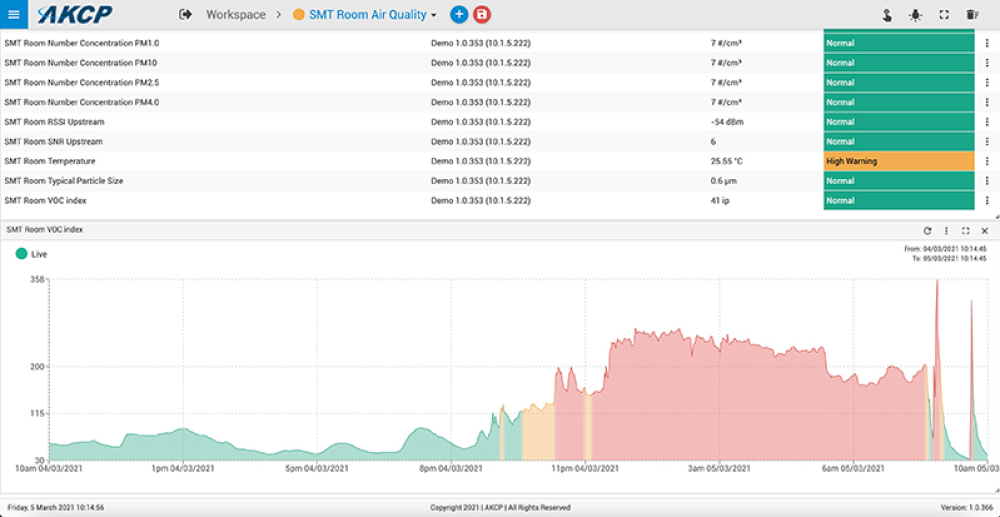Open options menu for PM1.0 row
This screenshot has height=517, width=1000.
click(x=987, y=43)
